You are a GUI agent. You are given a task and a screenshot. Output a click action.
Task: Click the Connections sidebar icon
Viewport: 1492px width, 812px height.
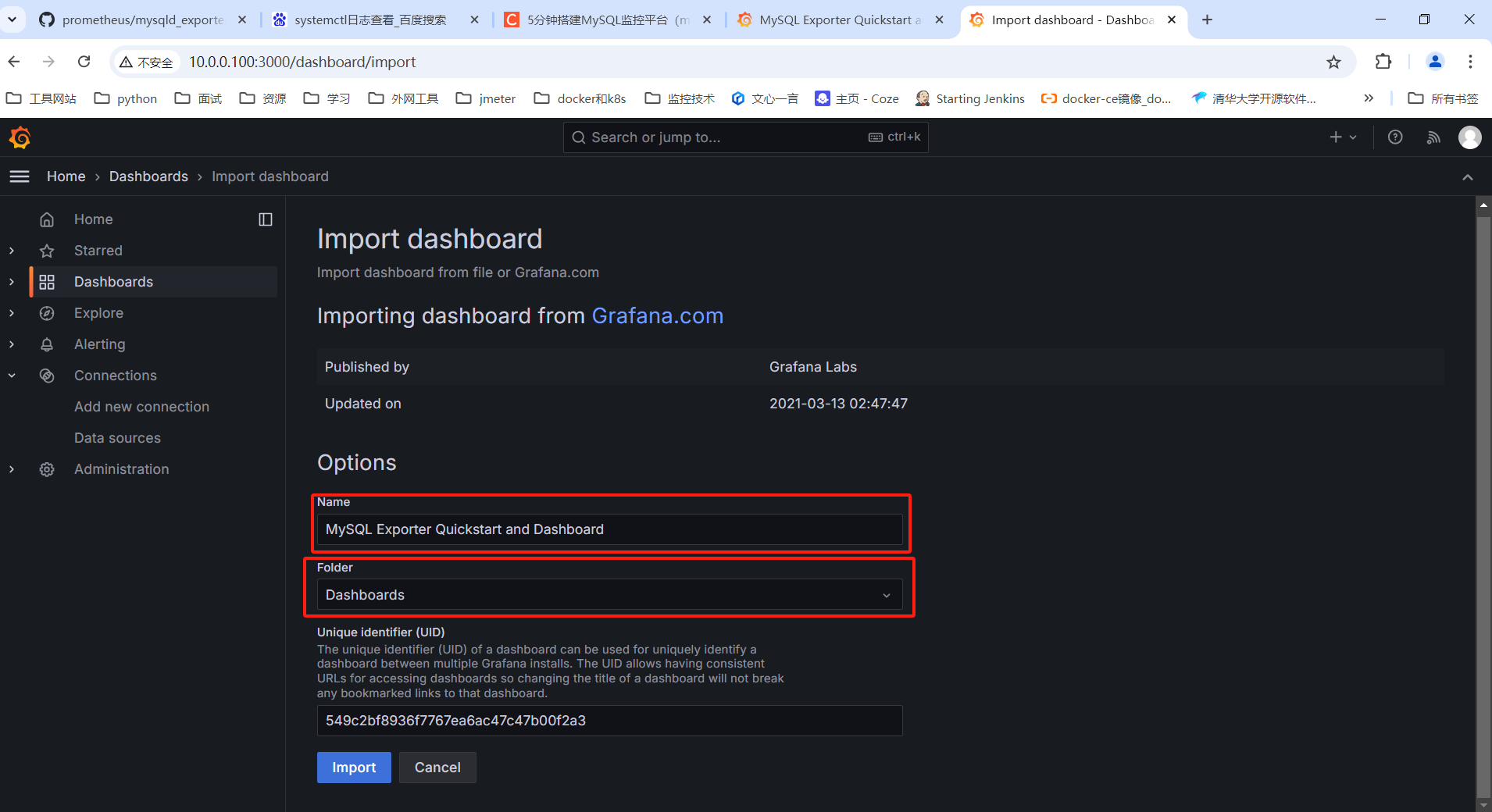click(47, 376)
